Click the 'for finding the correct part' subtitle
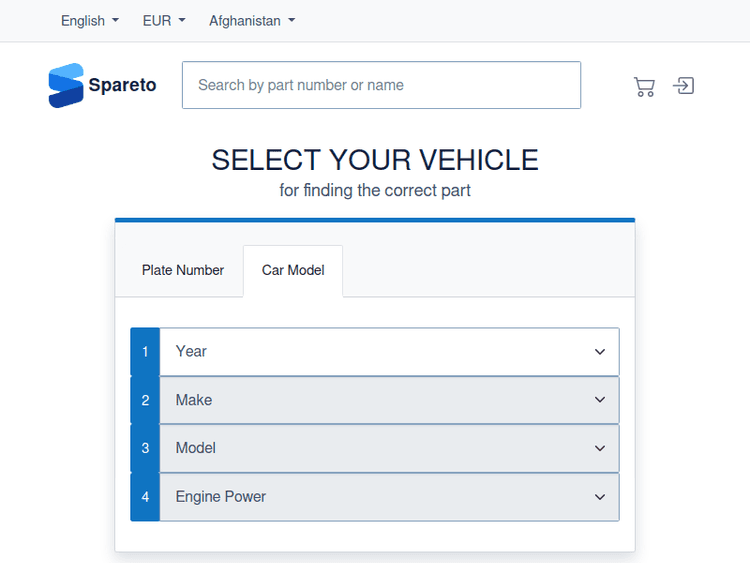 tap(375, 190)
